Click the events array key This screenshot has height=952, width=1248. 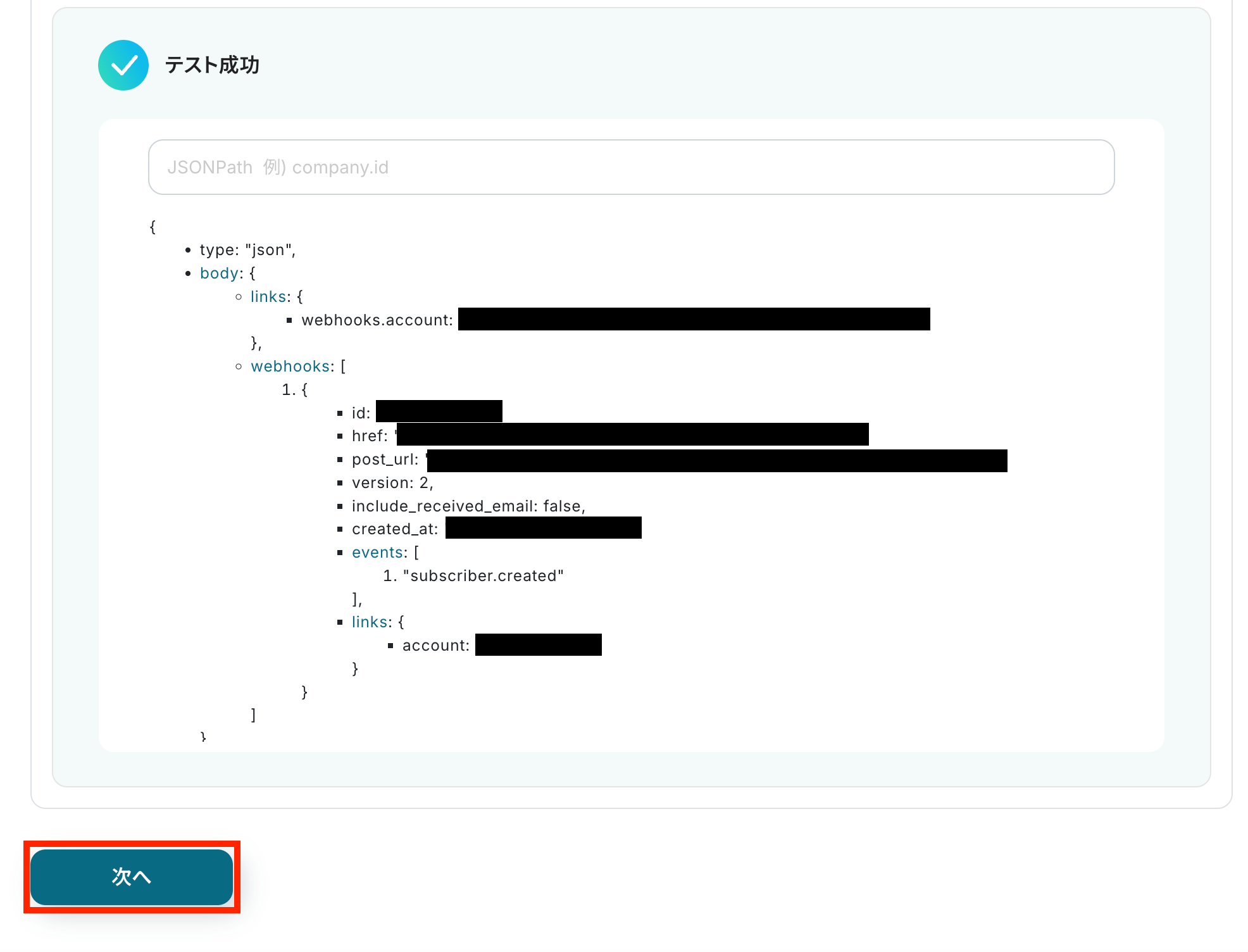[x=378, y=553]
